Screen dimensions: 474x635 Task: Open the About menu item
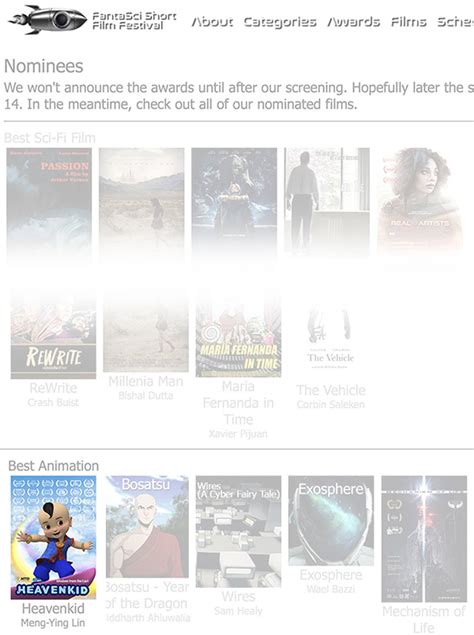click(x=212, y=21)
